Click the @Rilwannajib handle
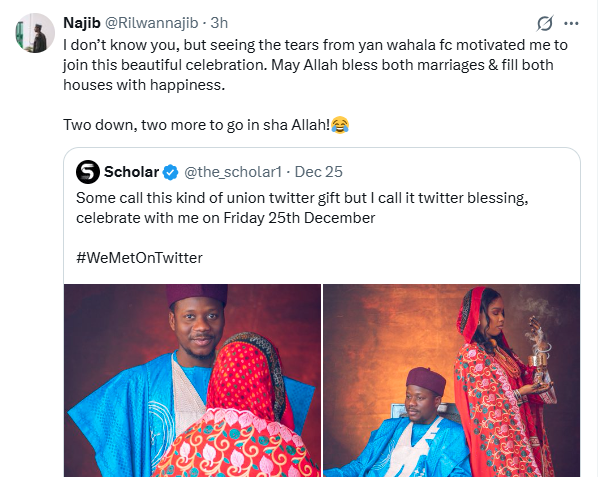The image size is (607, 477). (x=168, y=21)
